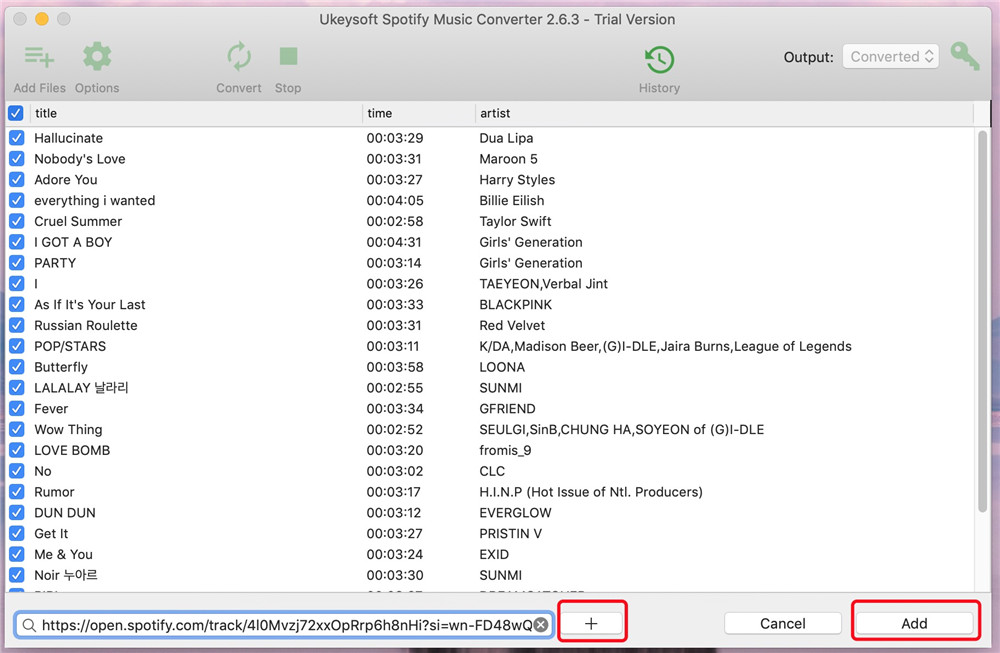The height and width of the screenshot is (653, 1000).
Task: Click the 00:04:31 time cell
Action: pyautogui.click(x=394, y=242)
